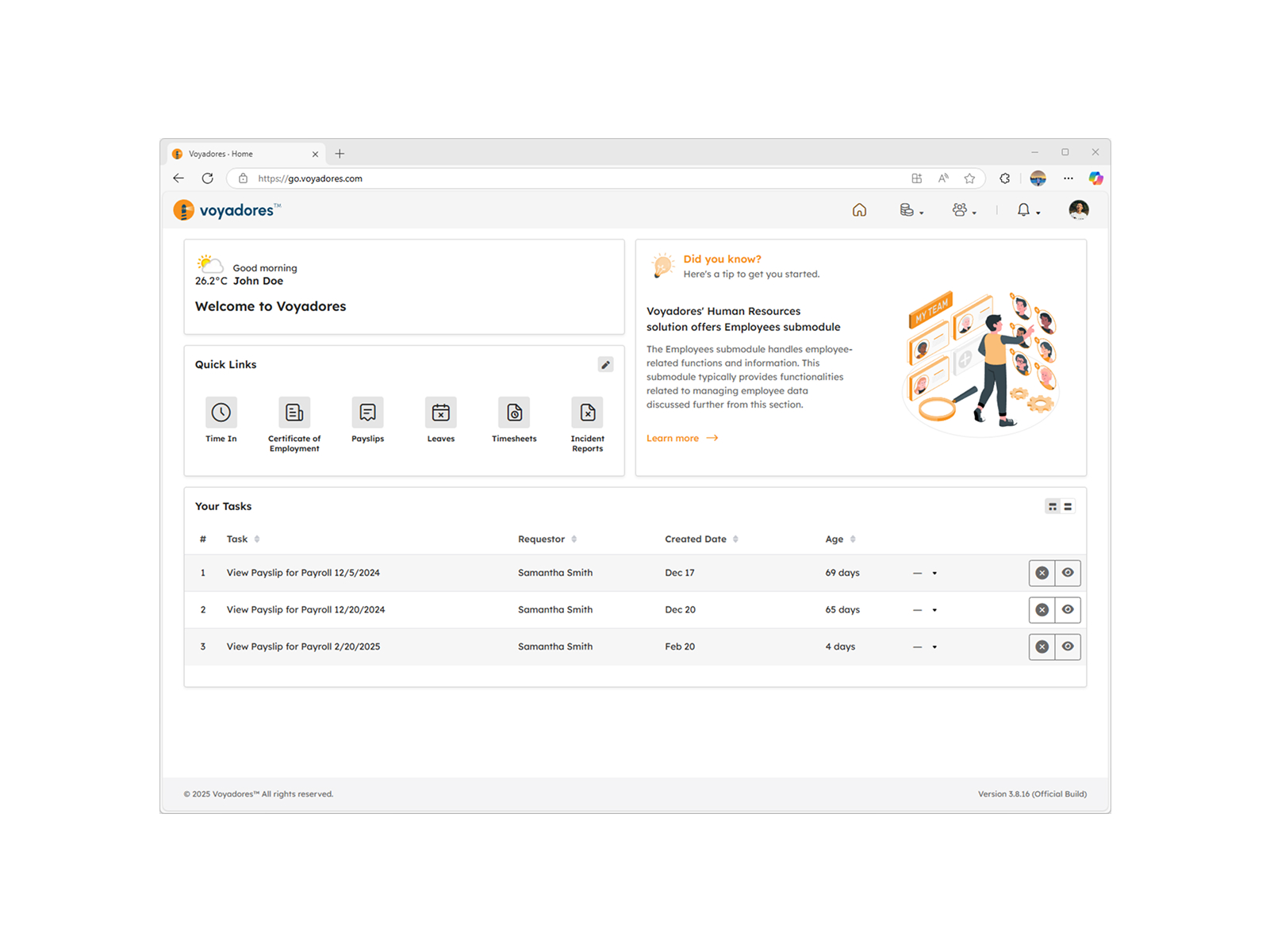Screen dimensions: 1270x952
Task: Toggle Read aloud in address bar
Action: (x=943, y=178)
